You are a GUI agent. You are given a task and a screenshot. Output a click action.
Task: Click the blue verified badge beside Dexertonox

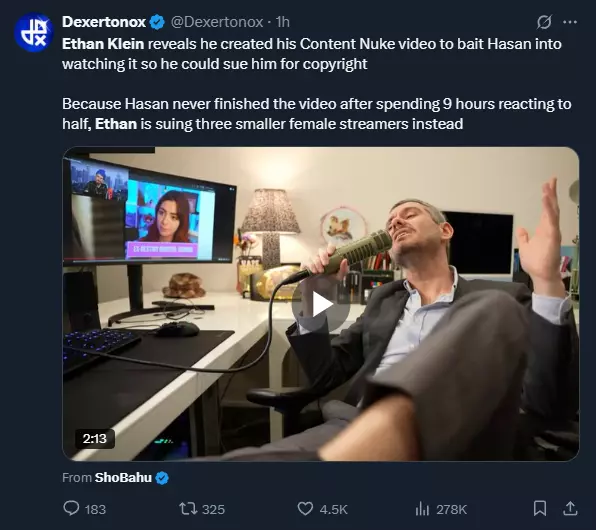click(x=157, y=22)
